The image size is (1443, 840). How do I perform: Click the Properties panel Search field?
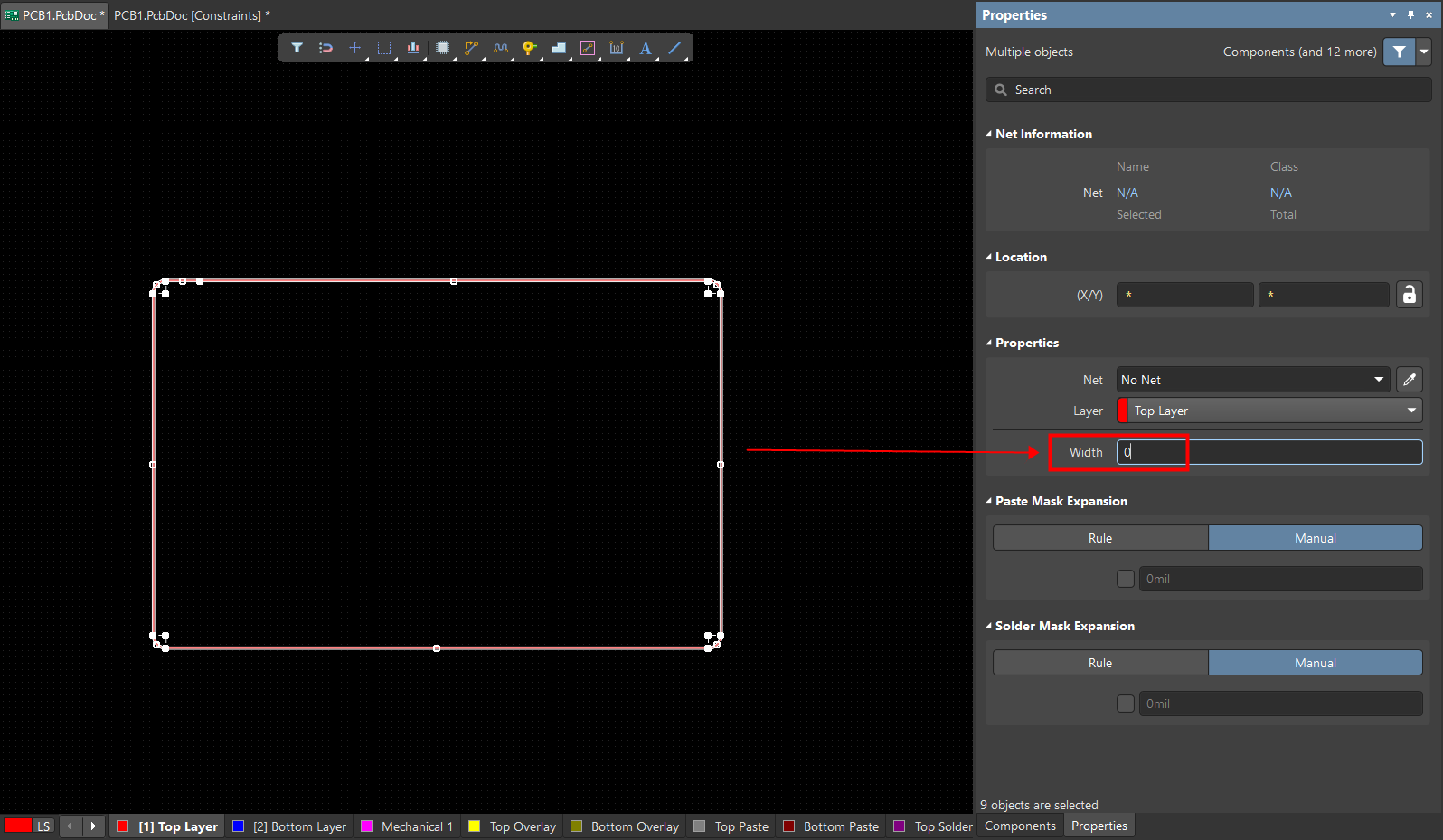tap(1208, 90)
